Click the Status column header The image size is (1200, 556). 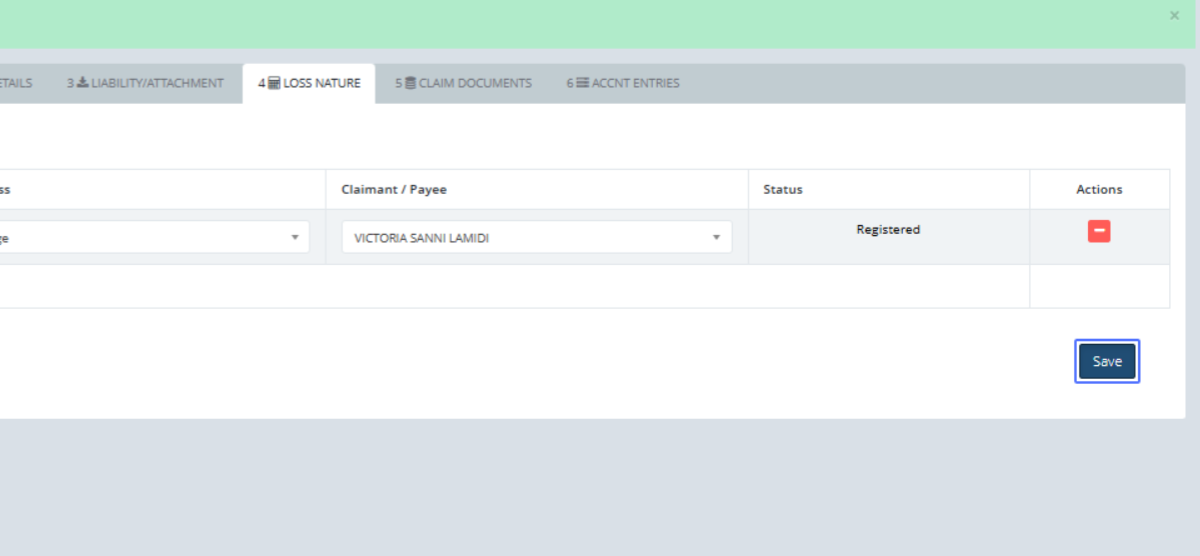pyautogui.click(x=783, y=190)
